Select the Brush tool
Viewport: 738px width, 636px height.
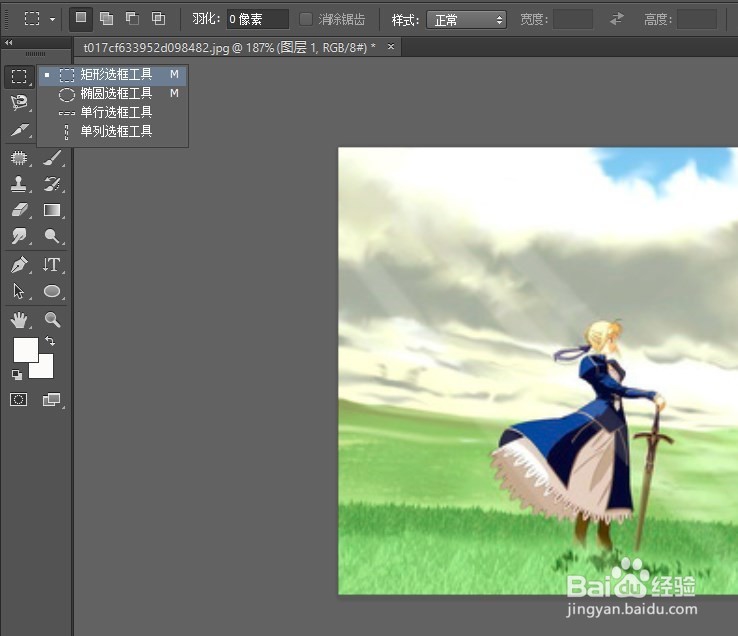click(52, 158)
